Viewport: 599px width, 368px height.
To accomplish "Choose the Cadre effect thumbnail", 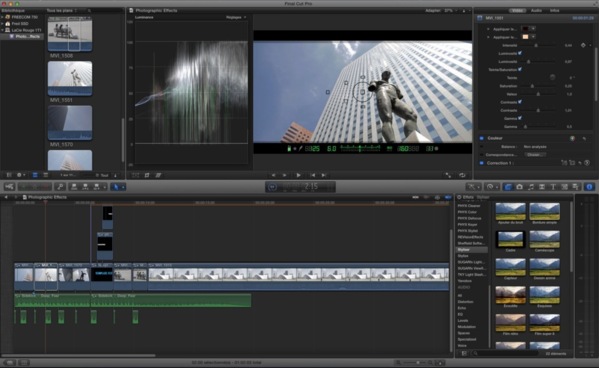I will click(510, 239).
